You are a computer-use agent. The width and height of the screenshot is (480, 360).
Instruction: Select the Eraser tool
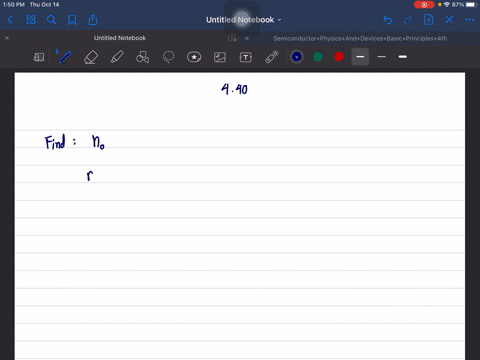coord(91,57)
